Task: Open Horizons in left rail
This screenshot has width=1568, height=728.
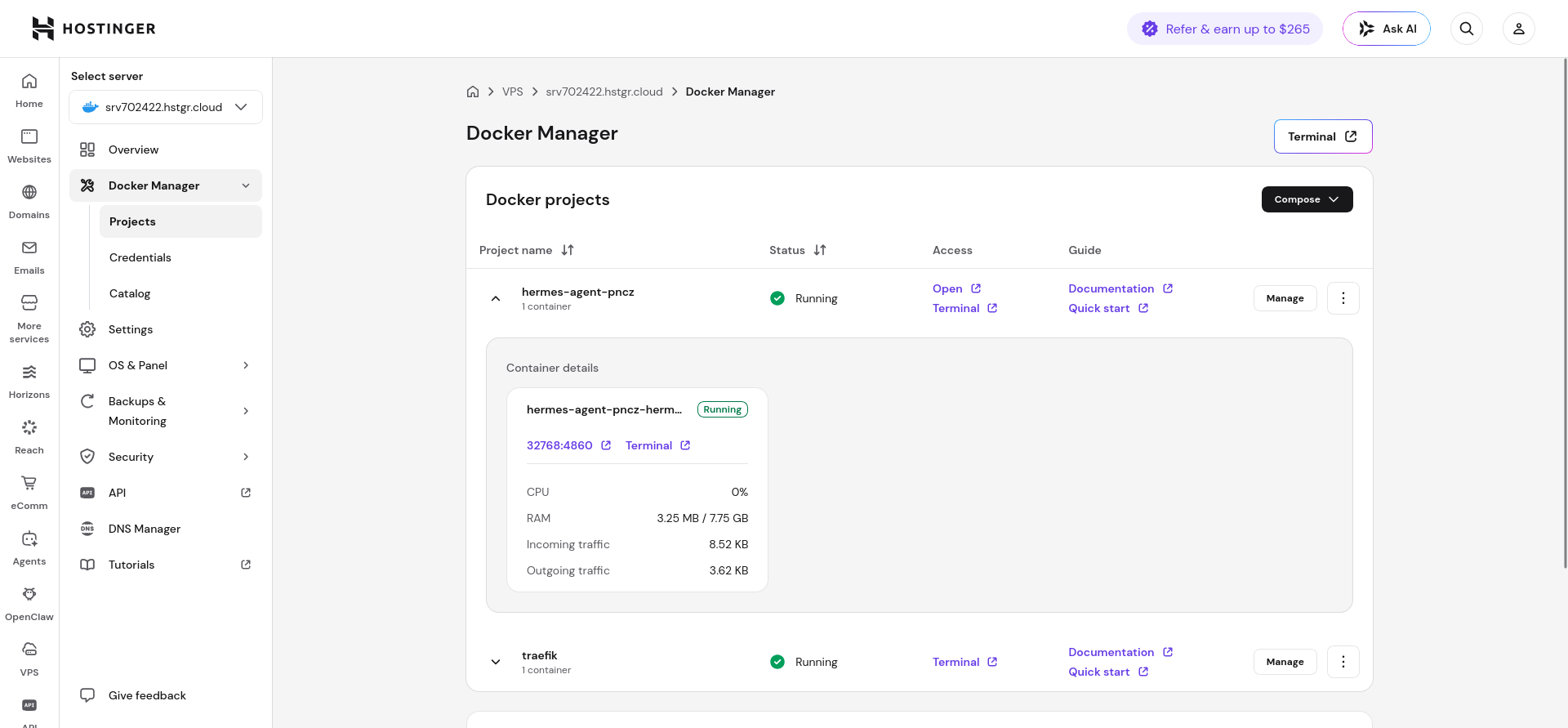Action: (29, 382)
